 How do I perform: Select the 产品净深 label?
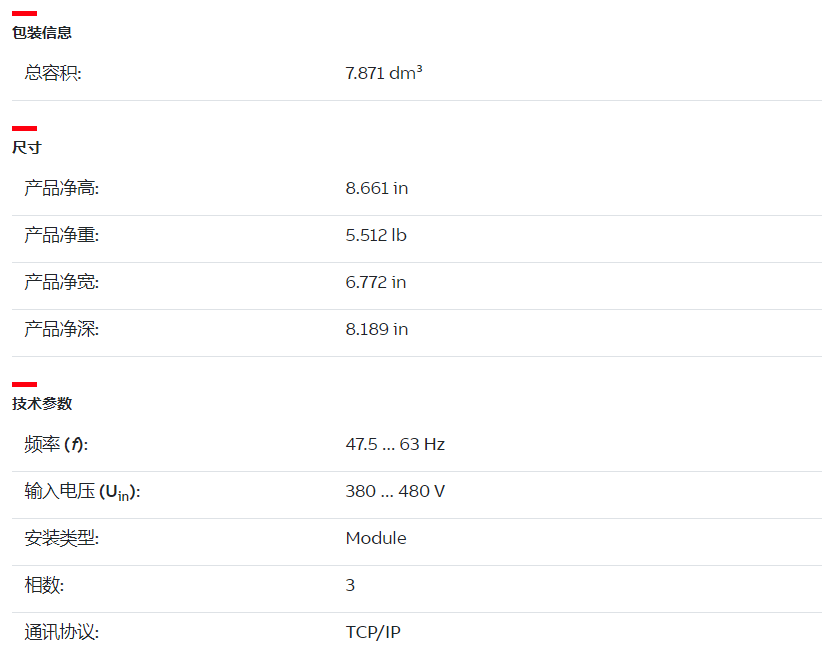[x=62, y=329]
